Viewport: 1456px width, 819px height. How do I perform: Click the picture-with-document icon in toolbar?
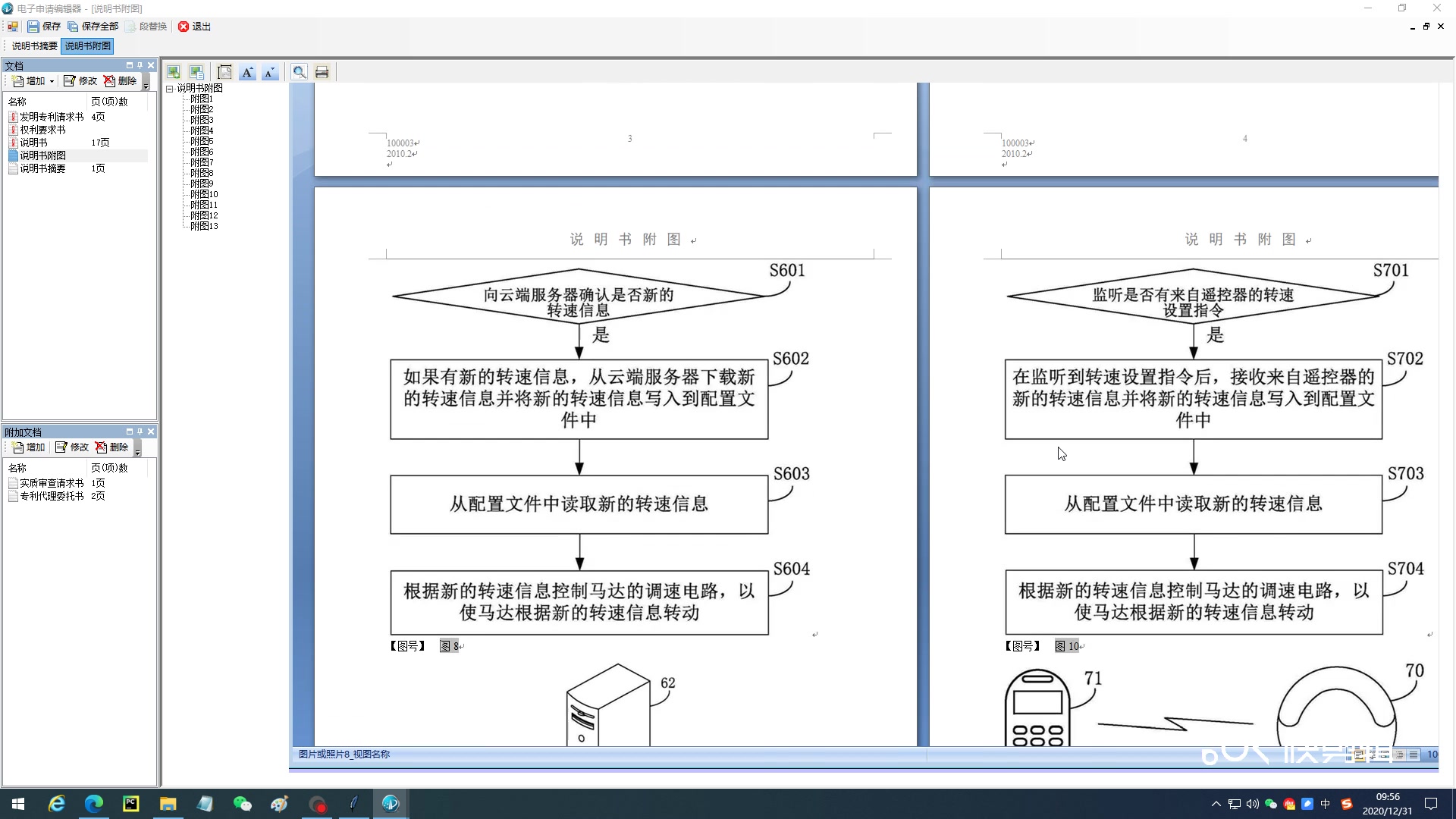pyautogui.click(x=196, y=72)
